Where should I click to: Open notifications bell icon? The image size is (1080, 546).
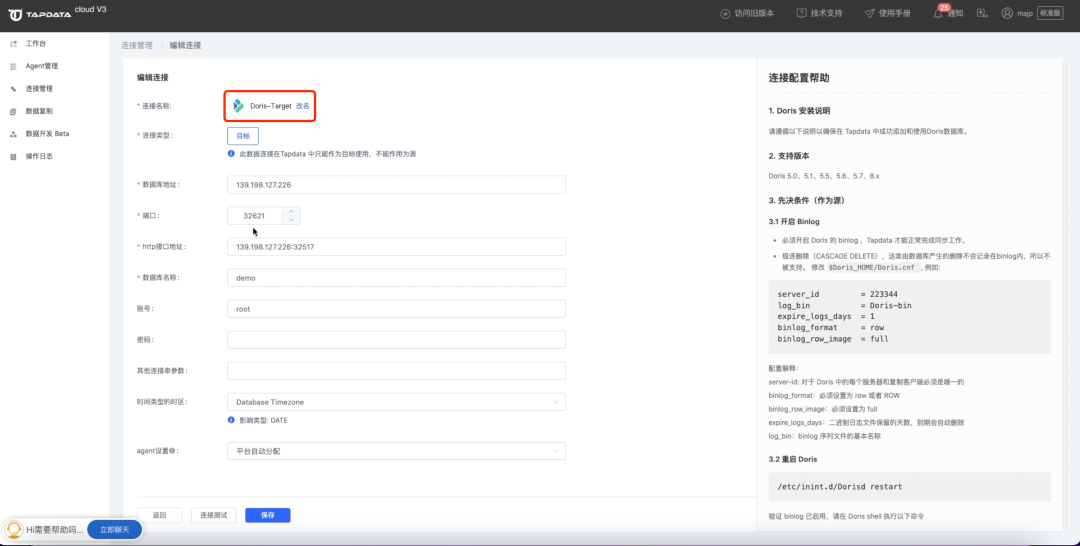click(938, 13)
